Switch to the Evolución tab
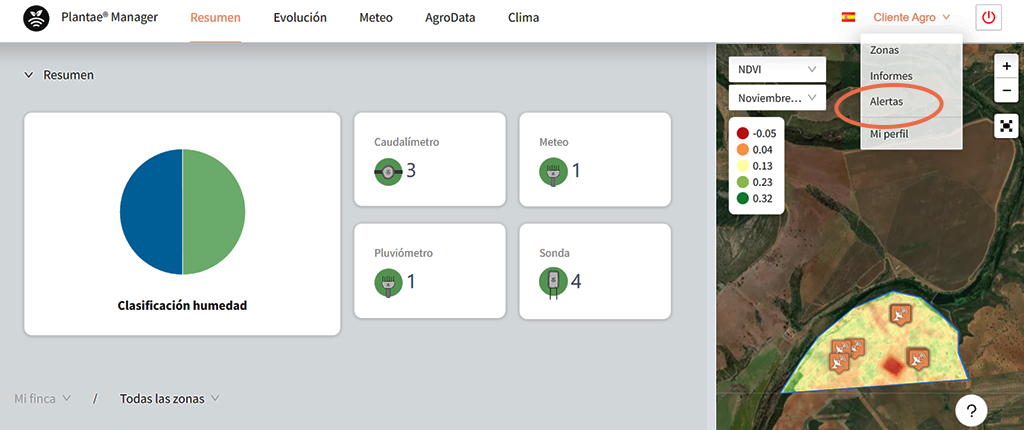Screen dimensions: 1024x430 300,18
